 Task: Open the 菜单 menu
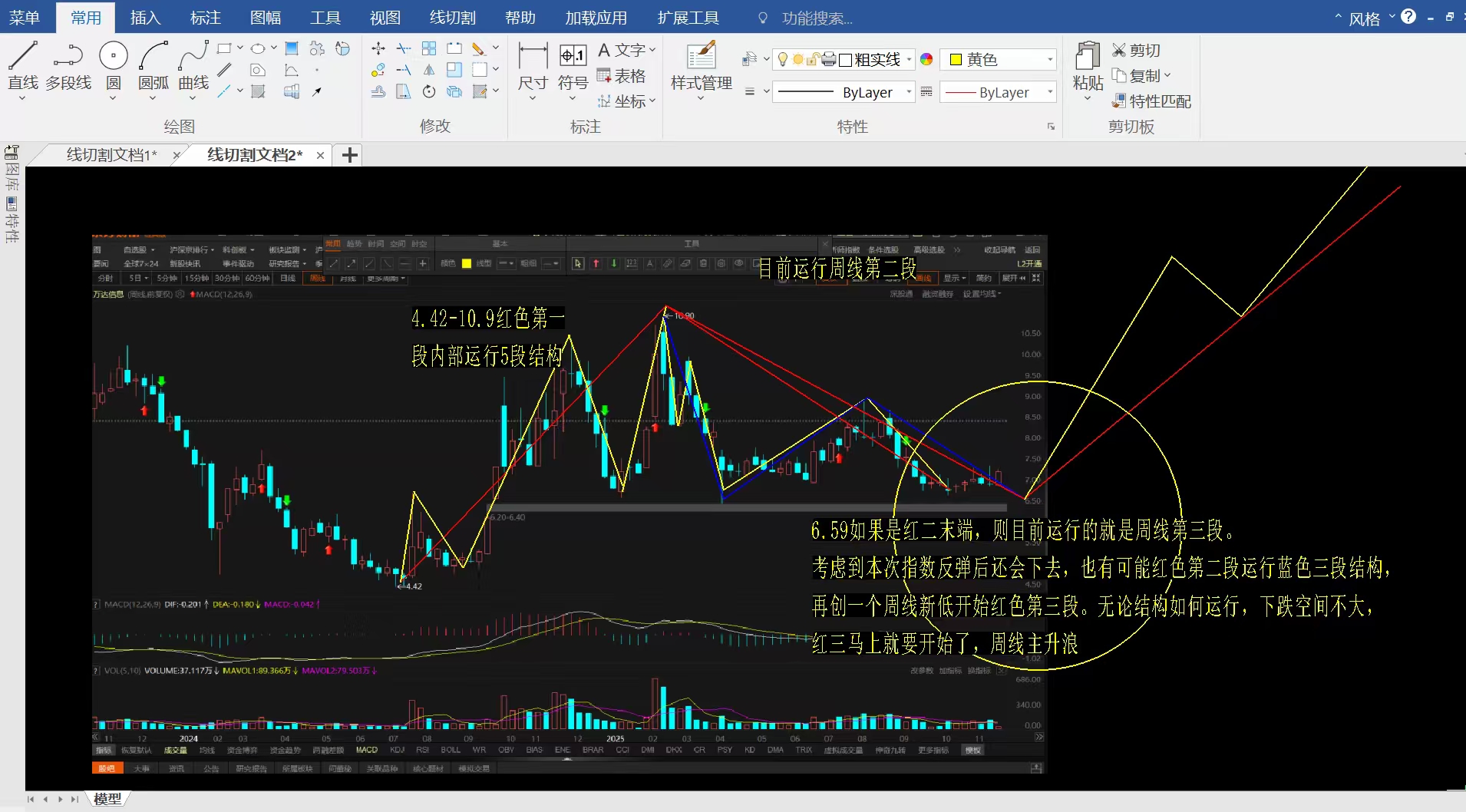click(x=25, y=17)
